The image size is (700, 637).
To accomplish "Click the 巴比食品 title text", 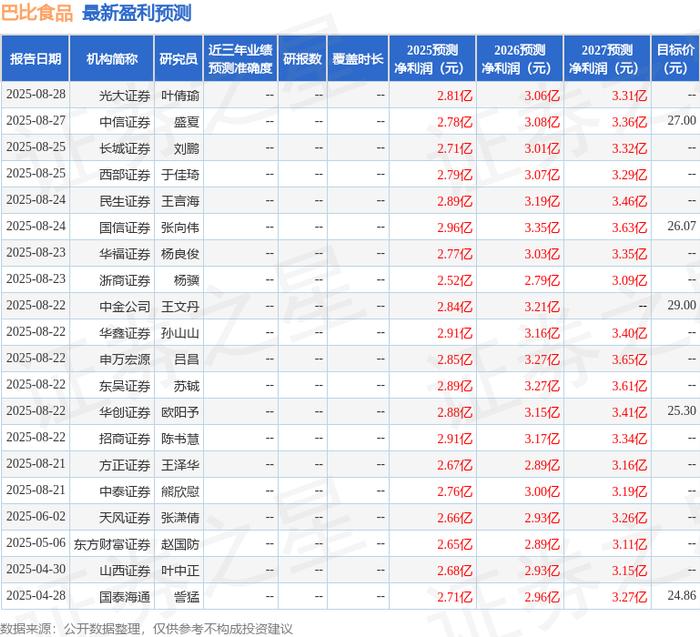I will 37,12.
